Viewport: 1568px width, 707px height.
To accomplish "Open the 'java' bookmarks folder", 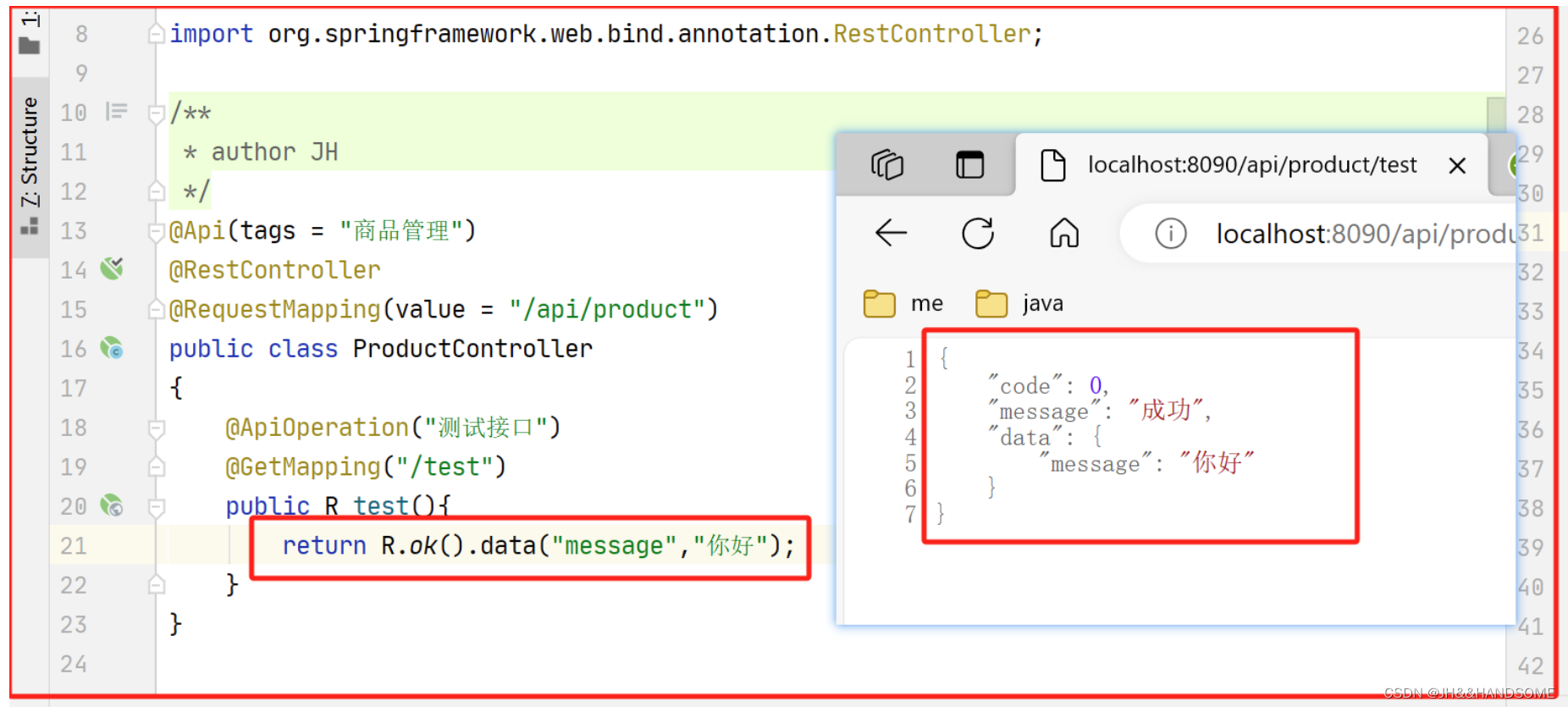I will [x=1019, y=303].
